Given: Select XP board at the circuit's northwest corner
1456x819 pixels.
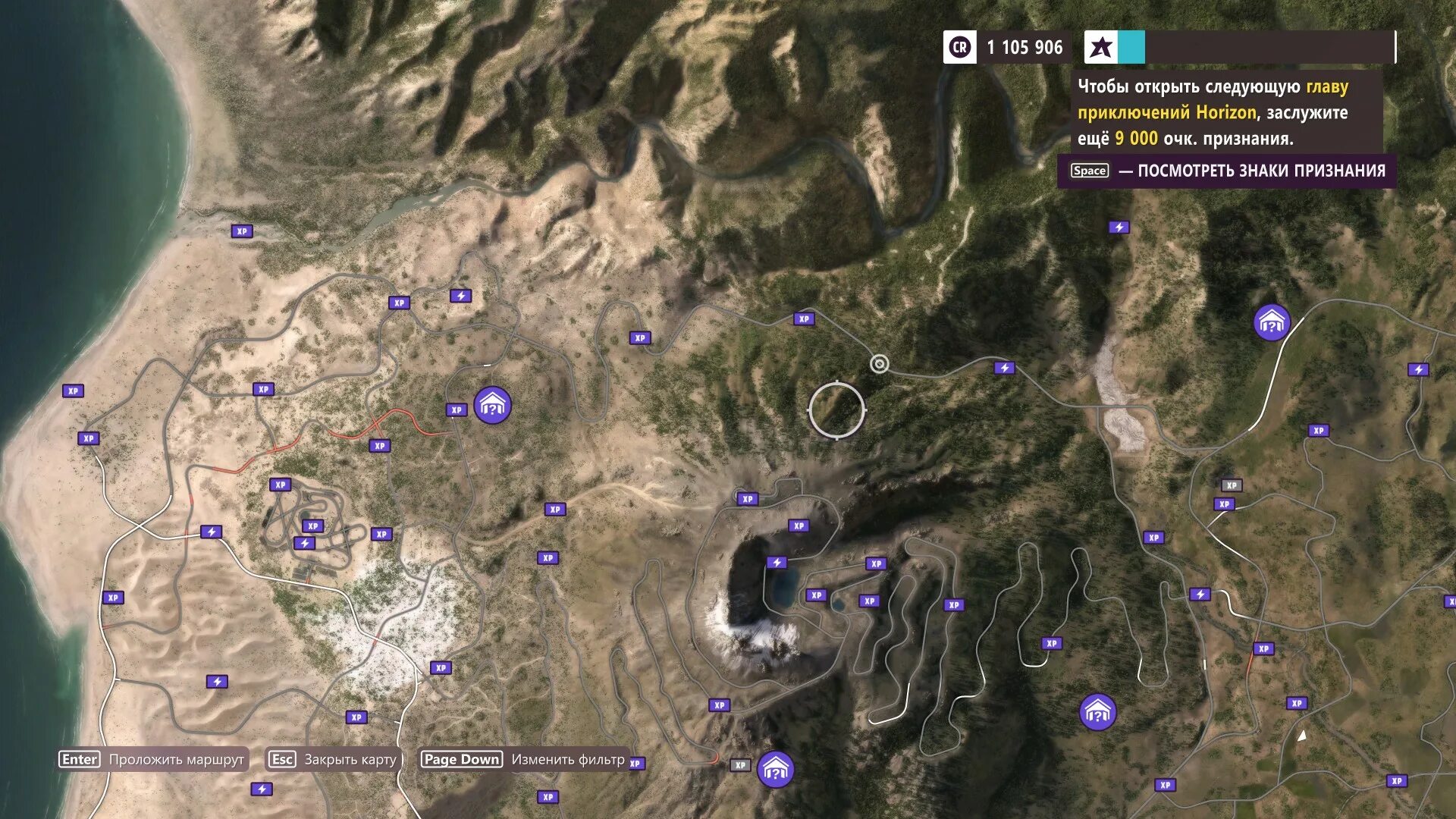Looking at the screenshot, I should pyautogui.click(x=280, y=485).
